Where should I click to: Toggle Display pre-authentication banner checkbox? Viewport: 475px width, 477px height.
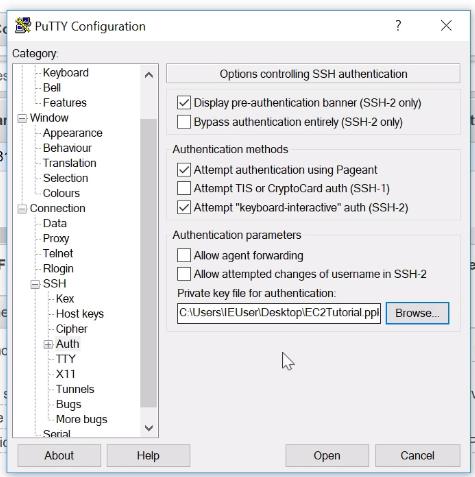click(x=184, y=103)
